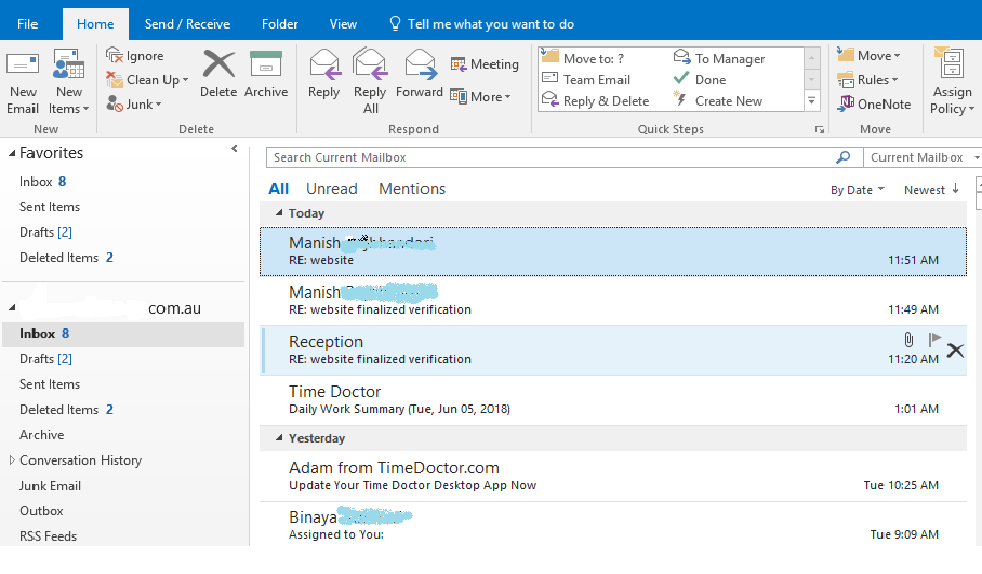Filter the list by Unread
The height and width of the screenshot is (574, 982).
pyautogui.click(x=331, y=189)
